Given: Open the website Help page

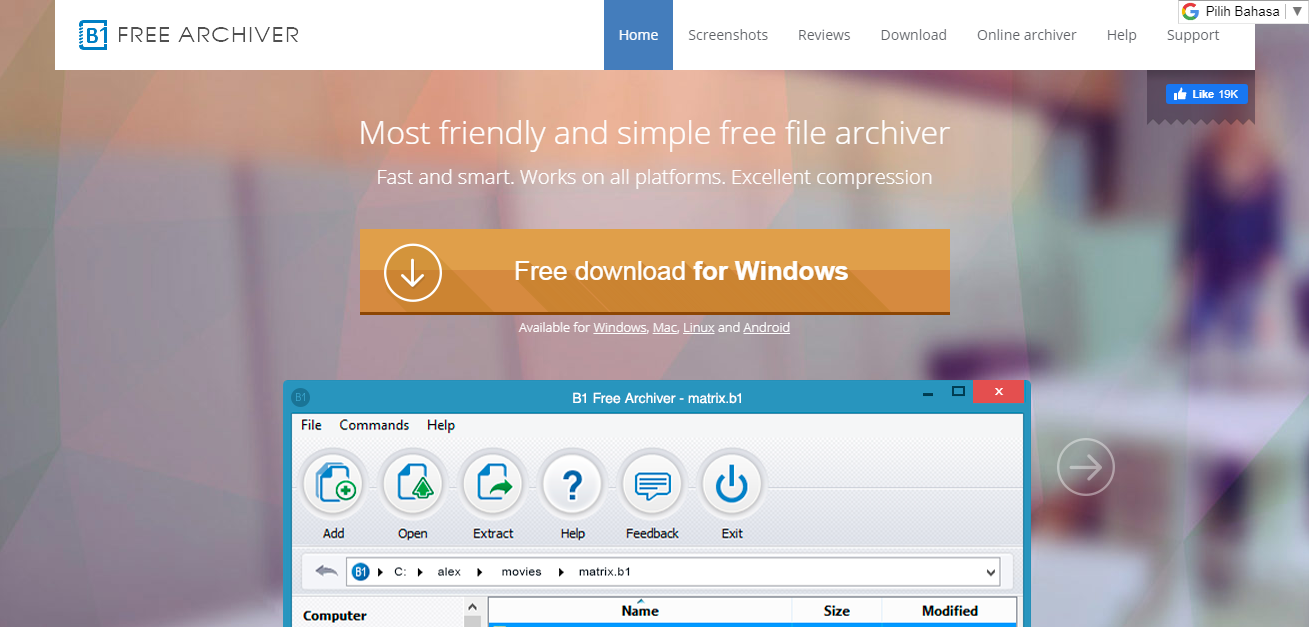Looking at the screenshot, I should tap(1122, 35).
